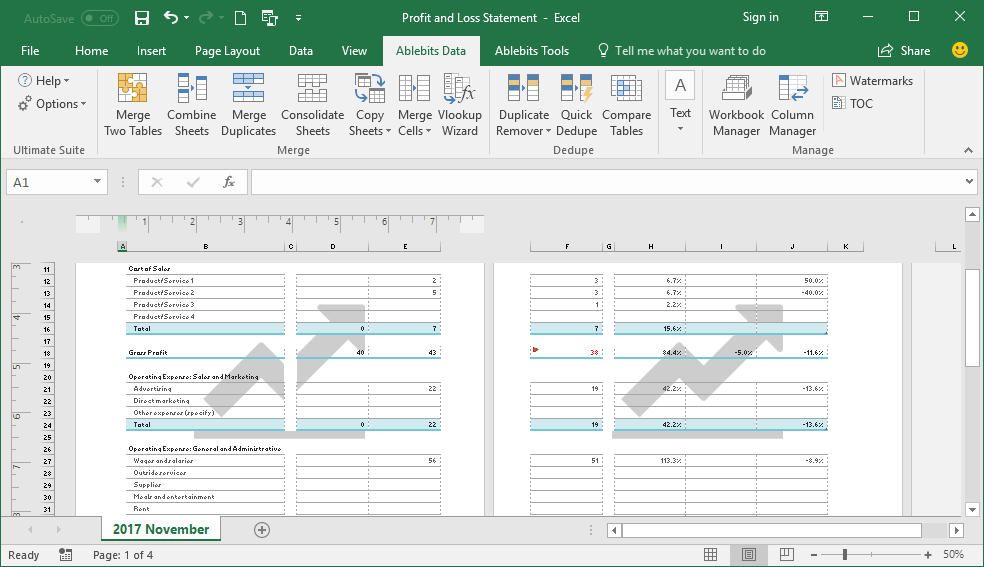This screenshot has height=567, width=984.
Task: Start the Vlookup Wizard
Action: coord(459,105)
